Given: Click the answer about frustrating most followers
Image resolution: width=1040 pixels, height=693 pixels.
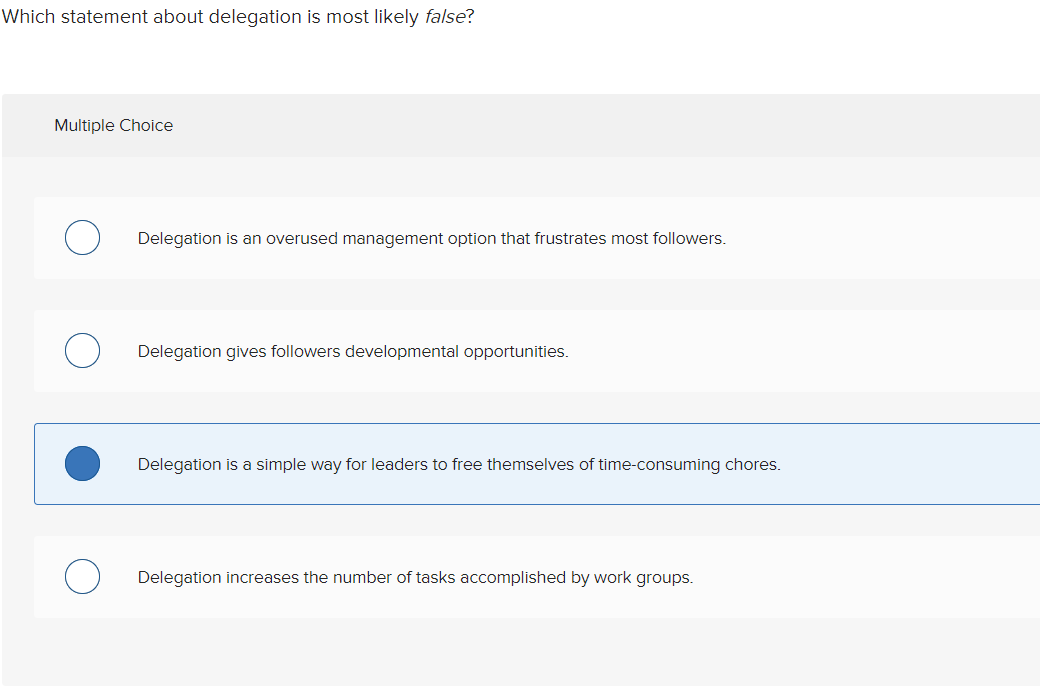Looking at the screenshot, I should click(431, 238).
